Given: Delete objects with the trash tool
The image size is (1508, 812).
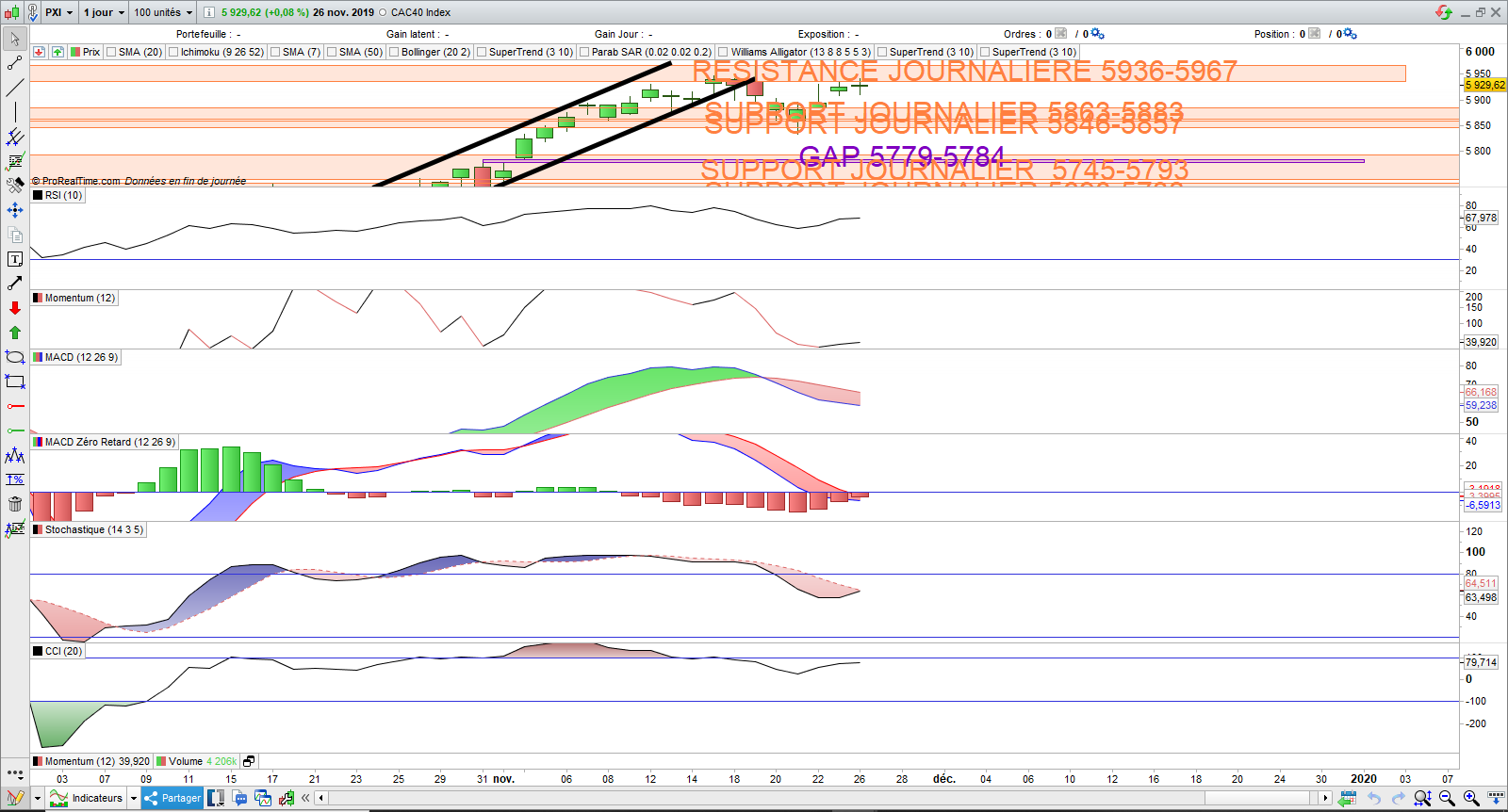Looking at the screenshot, I should pos(15,504).
